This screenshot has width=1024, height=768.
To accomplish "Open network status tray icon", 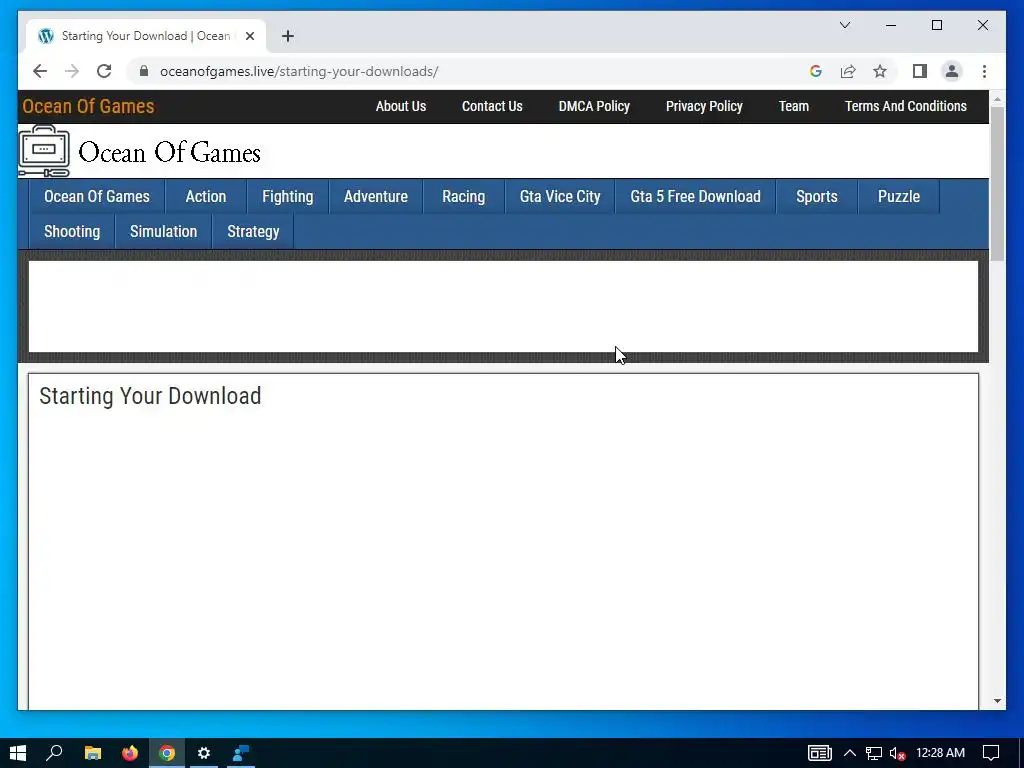I will 874,753.
